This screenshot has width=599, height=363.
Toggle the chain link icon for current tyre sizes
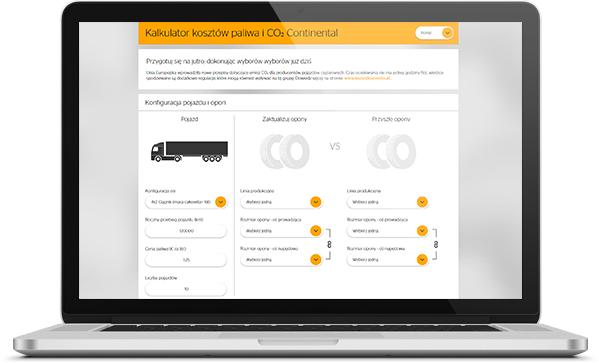coord(329,245)
